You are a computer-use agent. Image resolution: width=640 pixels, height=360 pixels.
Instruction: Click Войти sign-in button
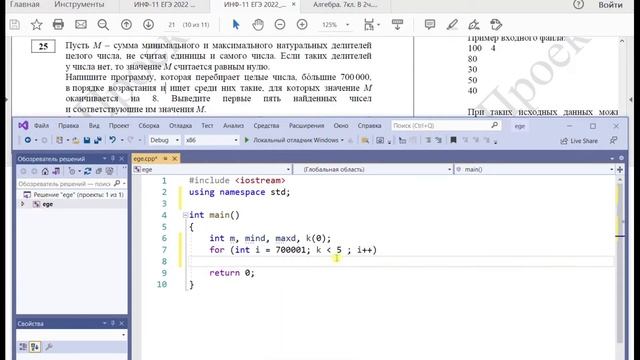610,5
